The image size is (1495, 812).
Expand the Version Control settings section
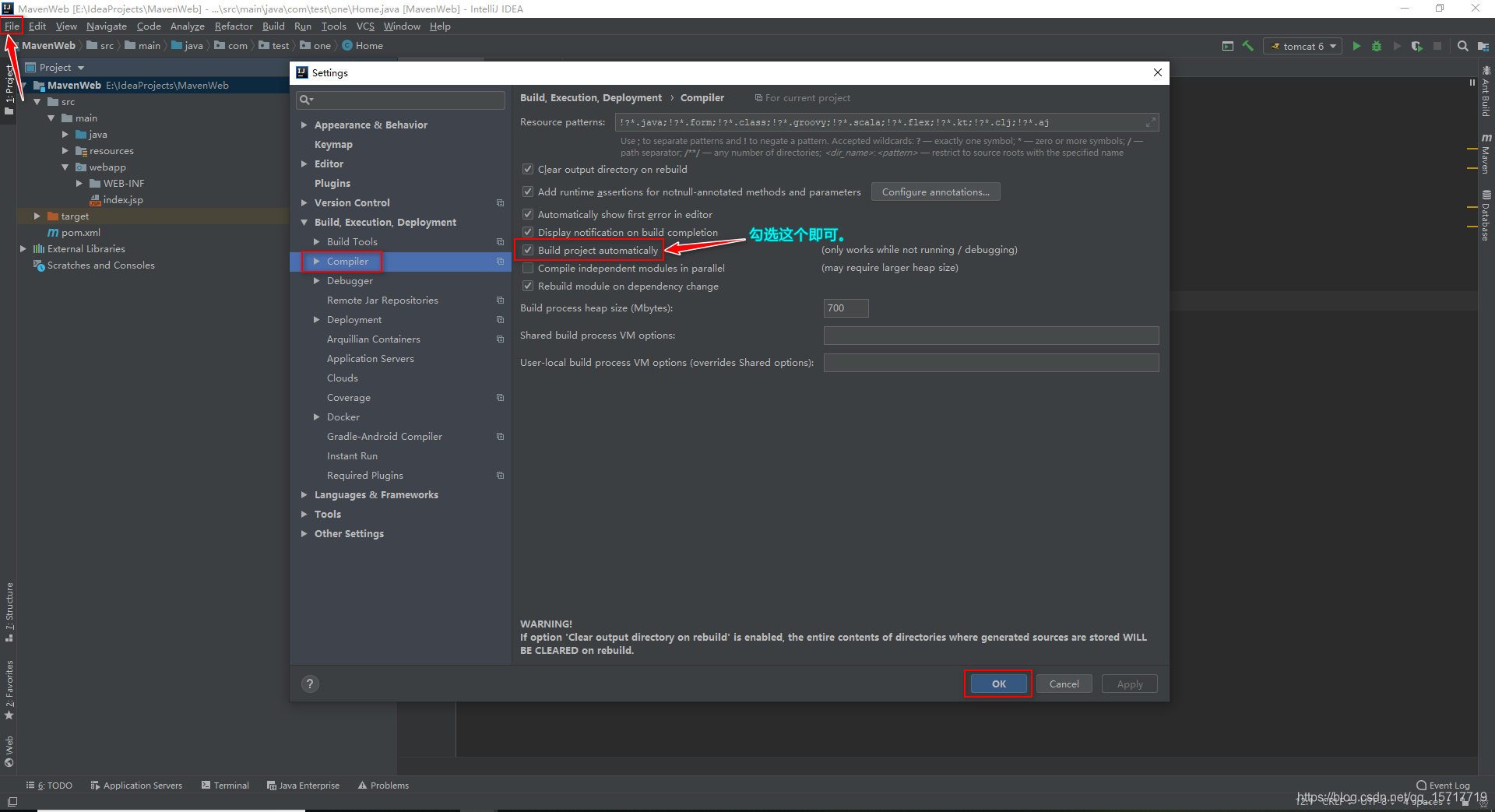pos(304,203)
